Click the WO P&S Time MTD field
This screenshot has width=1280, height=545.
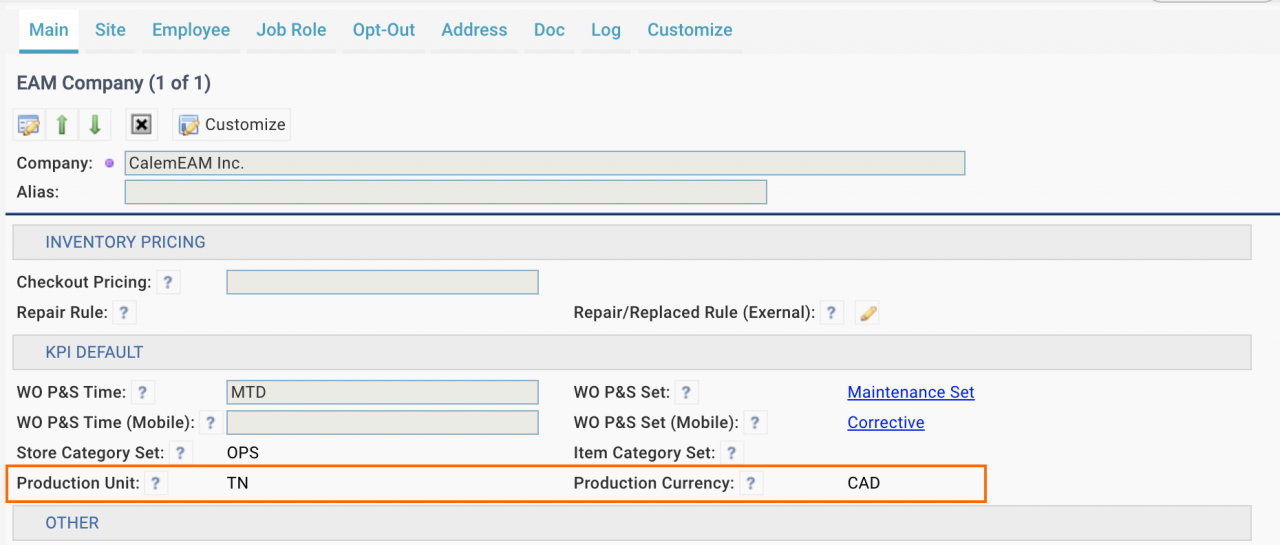(x=382, y=393)
